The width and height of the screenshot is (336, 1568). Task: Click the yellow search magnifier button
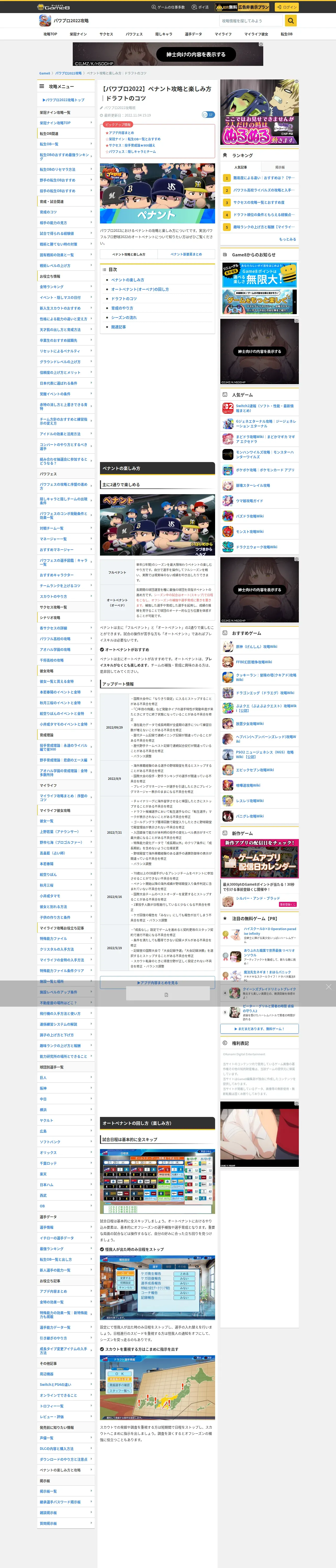pyautogui.click(x=291, y=21)
